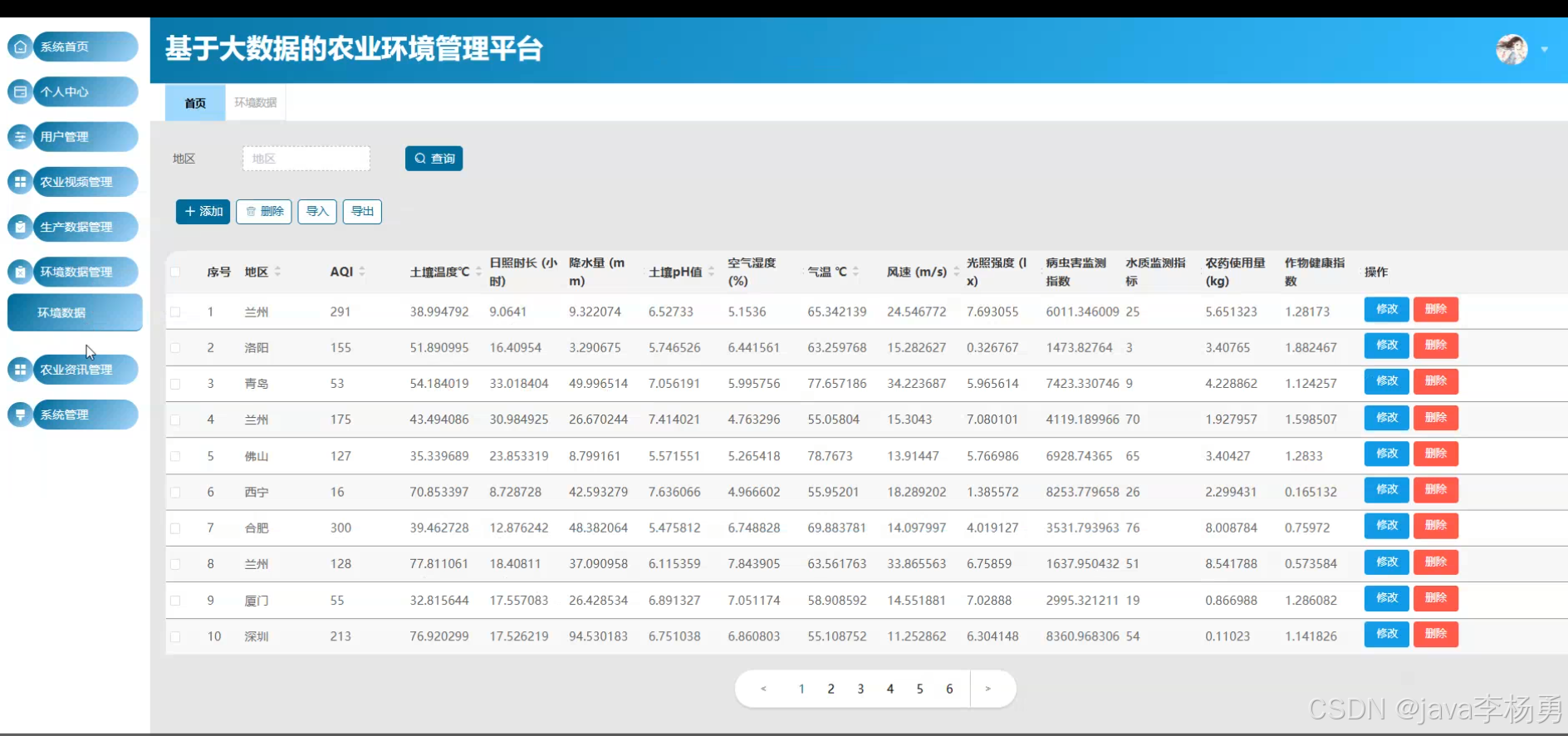Check the row 6 西宁 checkbox
Screen dimensions: 1568x736
(x=175, y=492)
